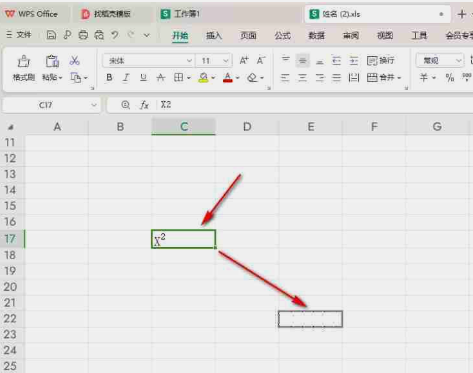Open the 公式 ribbon tab
The height and width of the screenshot is (373, 473).
coord(283,35)
